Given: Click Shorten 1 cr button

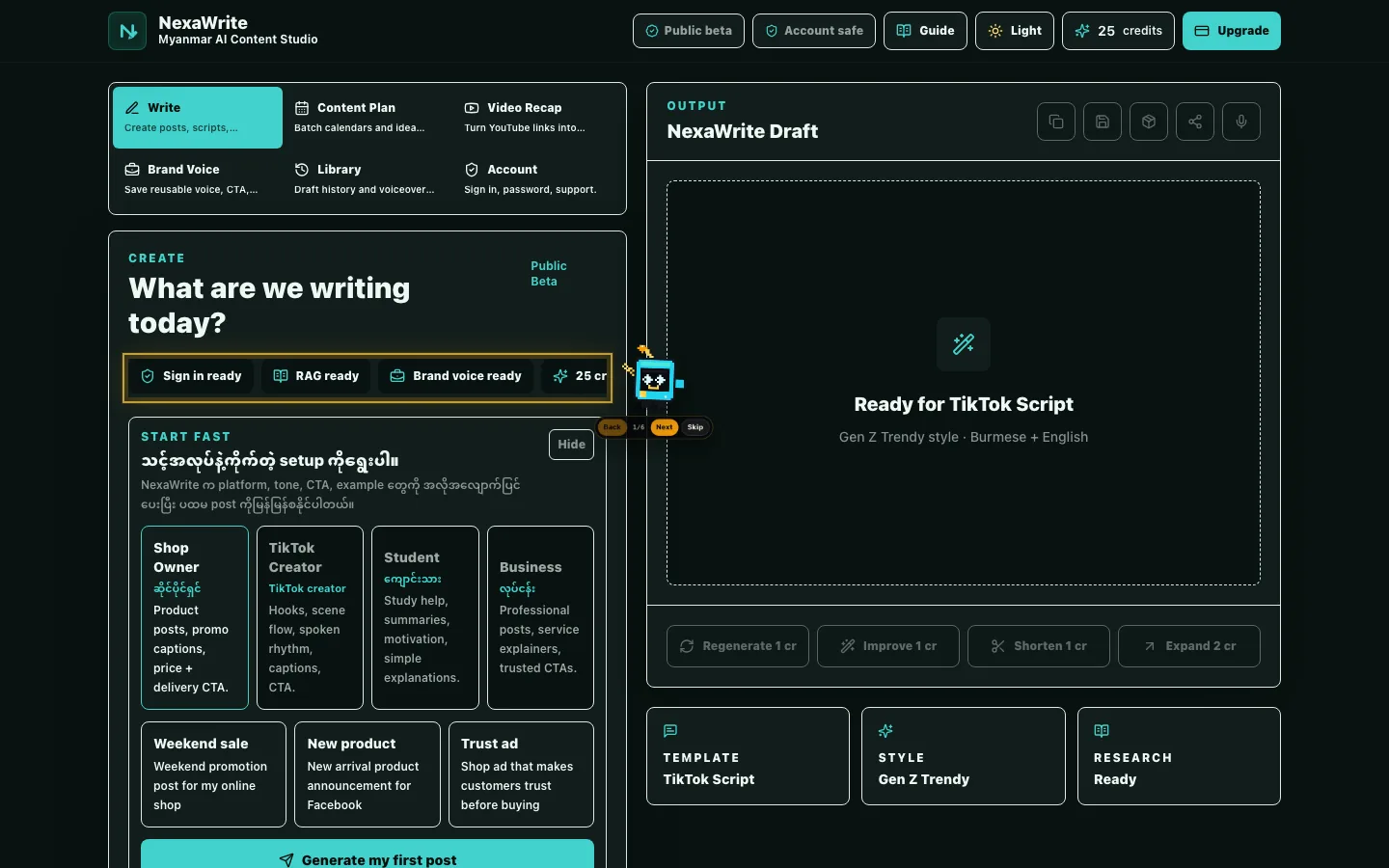Looking at the screenshot, I should [x=1039, y=646].
